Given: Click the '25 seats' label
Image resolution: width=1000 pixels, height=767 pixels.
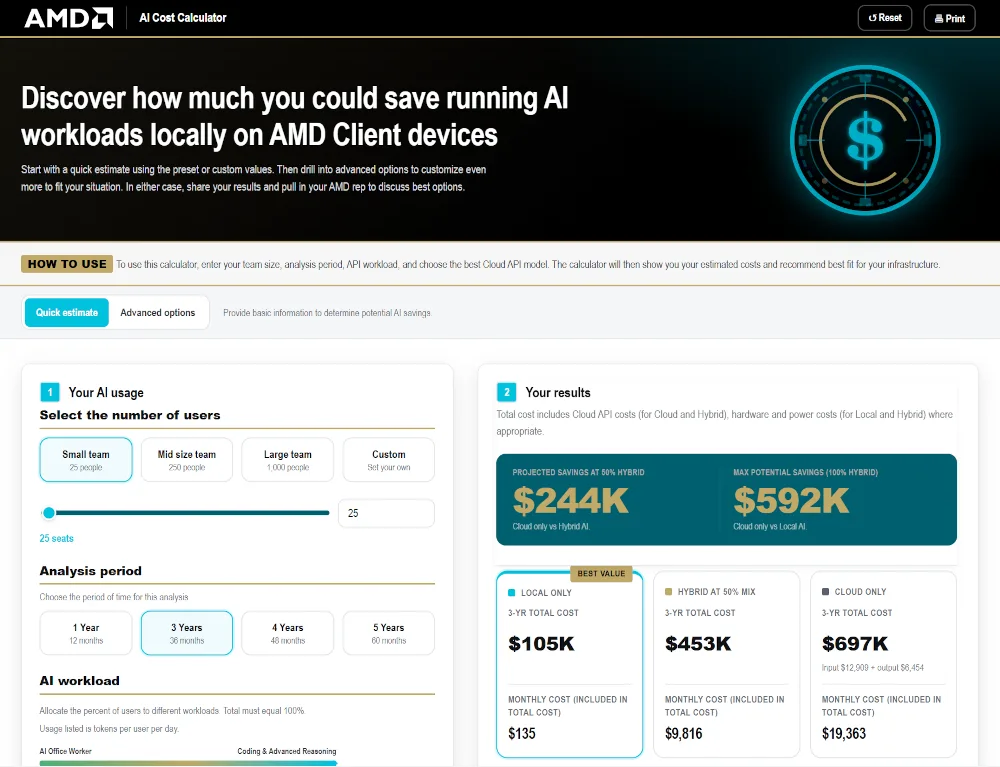Looking at the screenshot, I should pos(56,538).
